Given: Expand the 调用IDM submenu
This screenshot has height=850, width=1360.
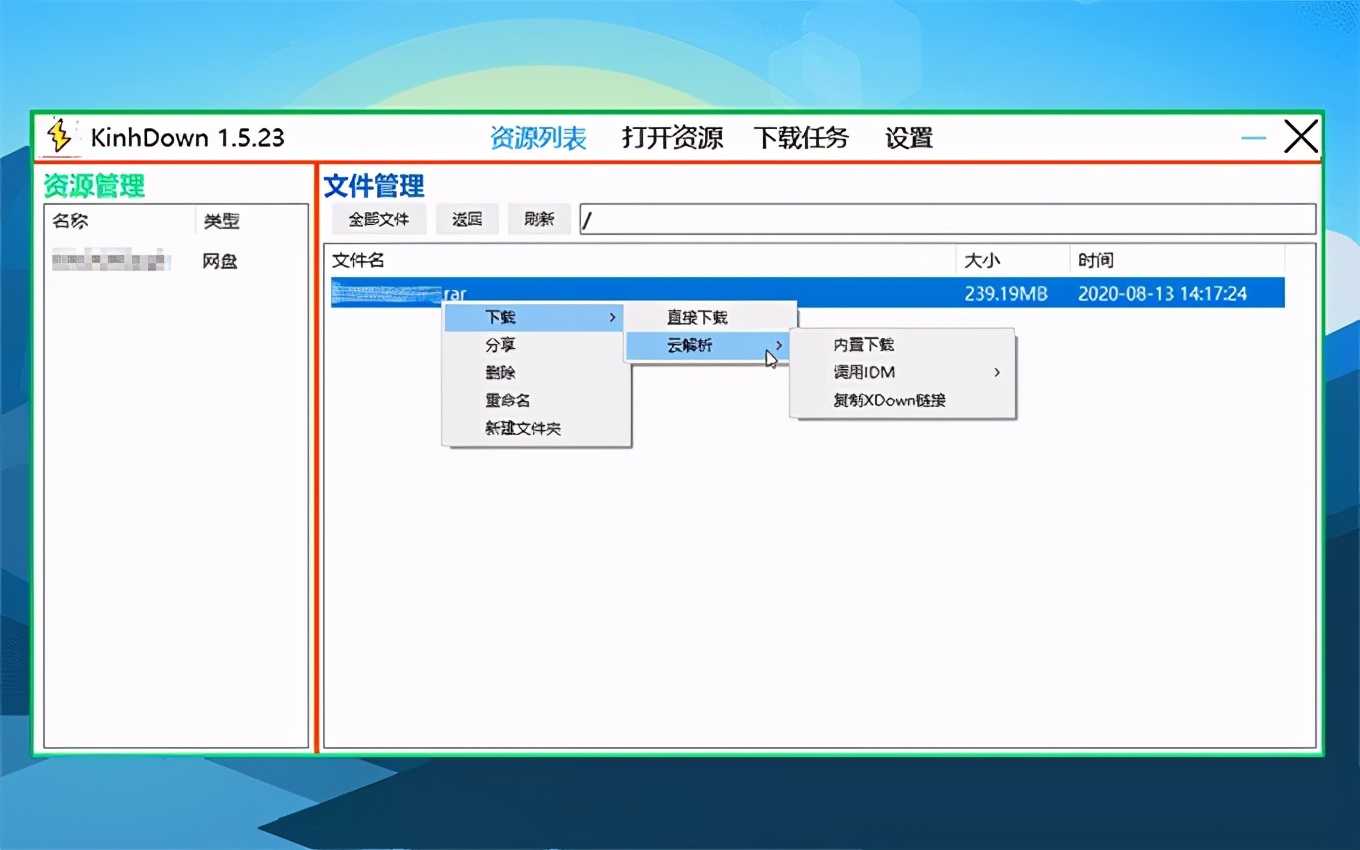Looking at the screenshot, I should pos(902,373).
